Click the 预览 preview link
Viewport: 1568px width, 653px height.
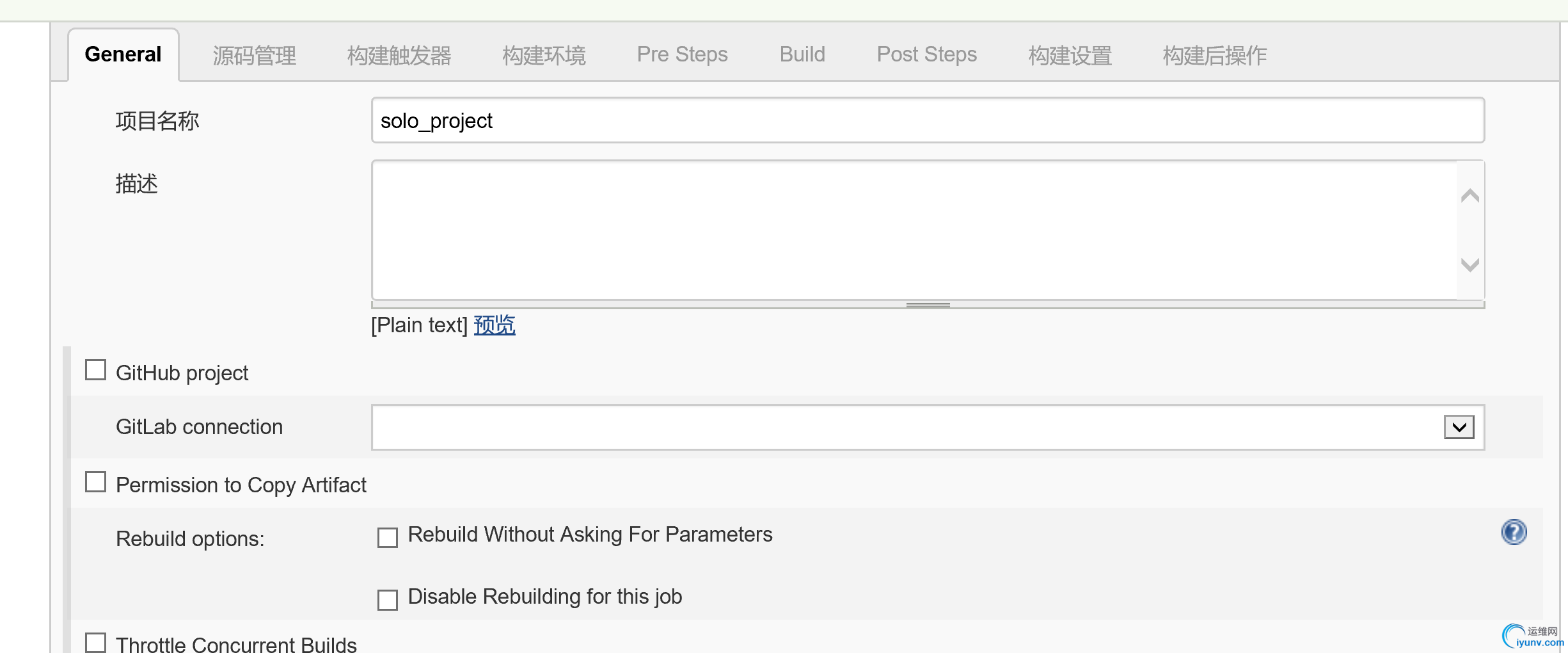tap(495, 325)
